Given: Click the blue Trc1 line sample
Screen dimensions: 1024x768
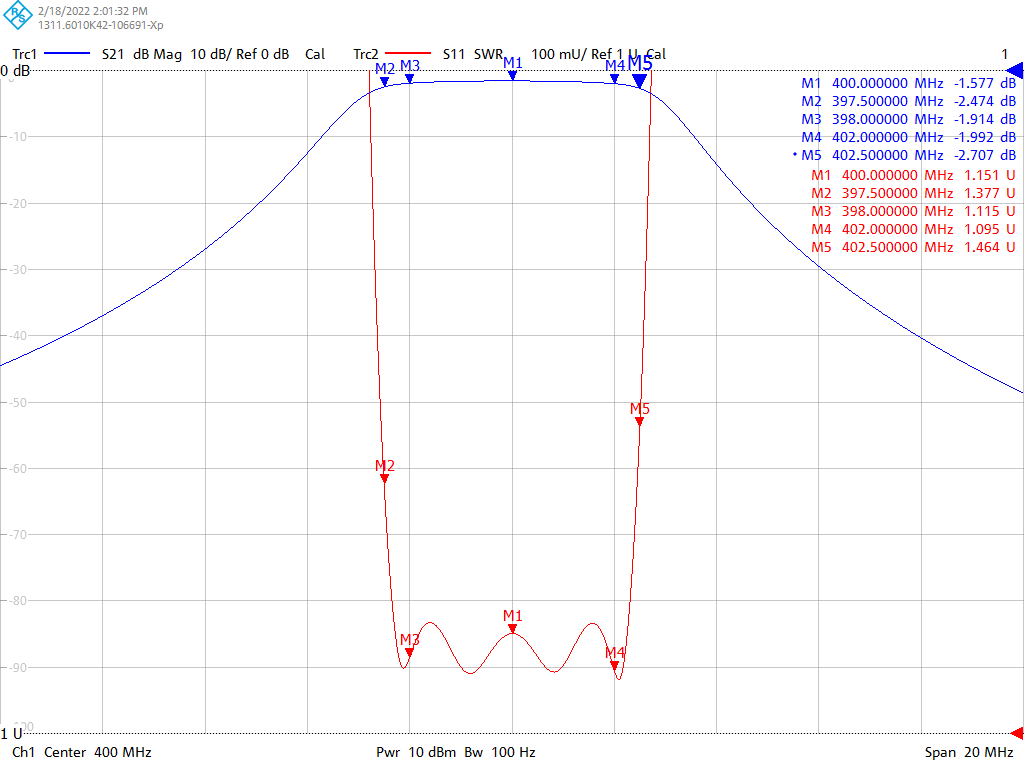Looking at the screenshot, I should pos(67,54).
